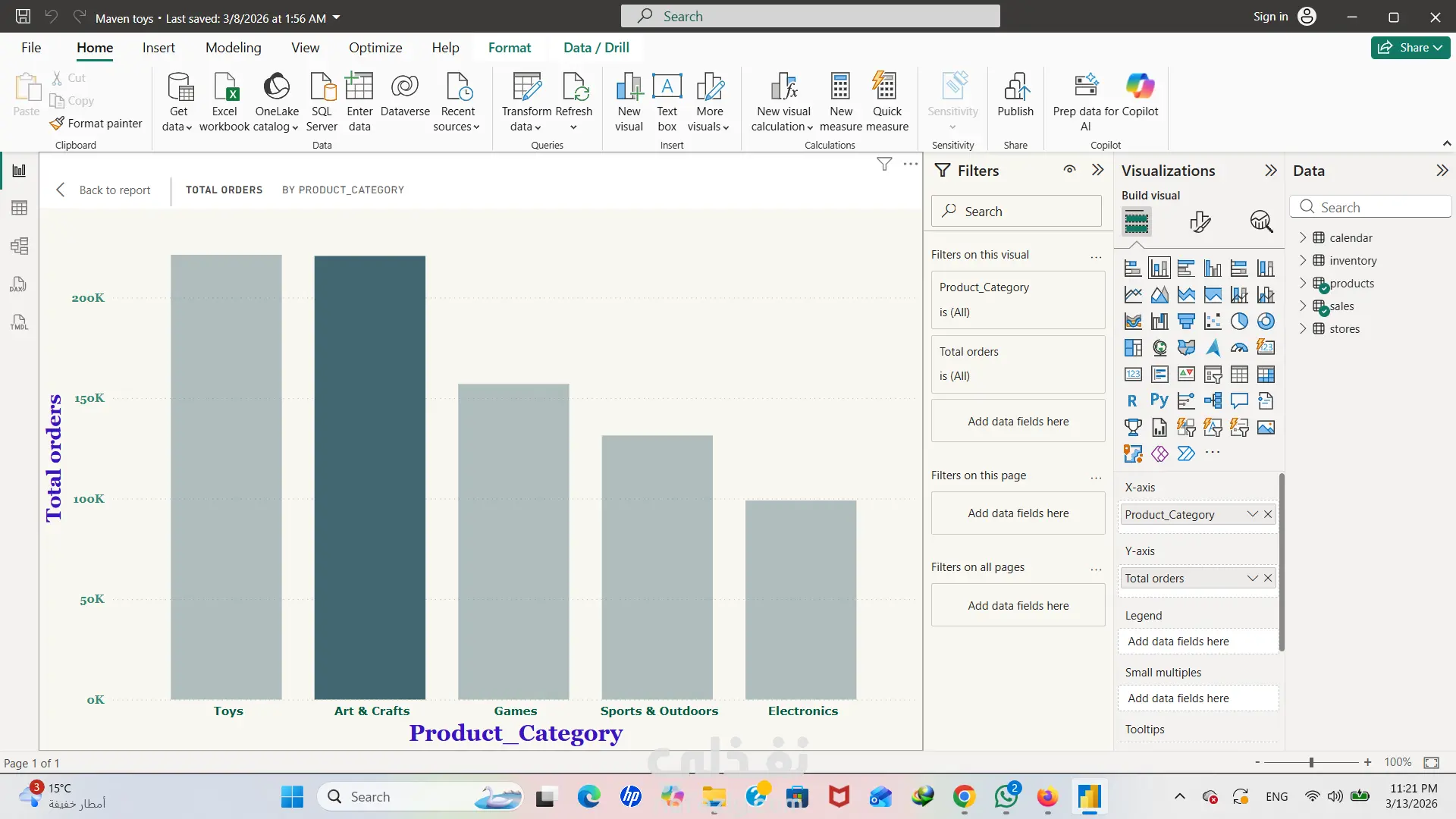Remove Total orders field from Y-axis
1456x819 pixels.
coord(1268,578)
